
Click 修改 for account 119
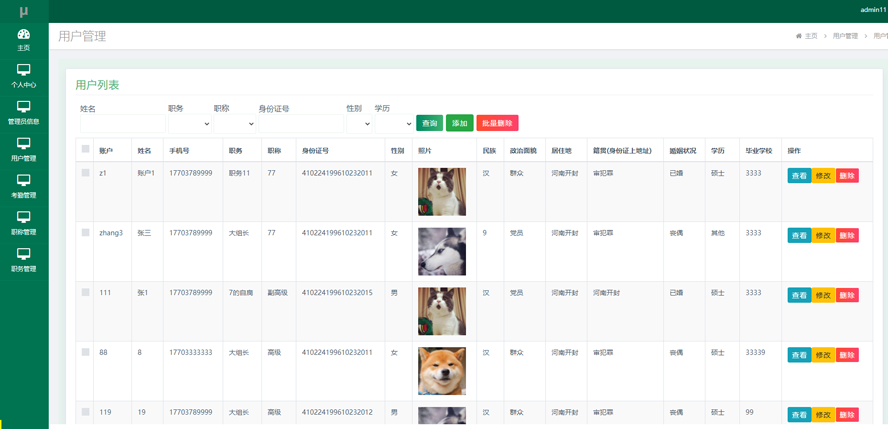coord(823,415)
